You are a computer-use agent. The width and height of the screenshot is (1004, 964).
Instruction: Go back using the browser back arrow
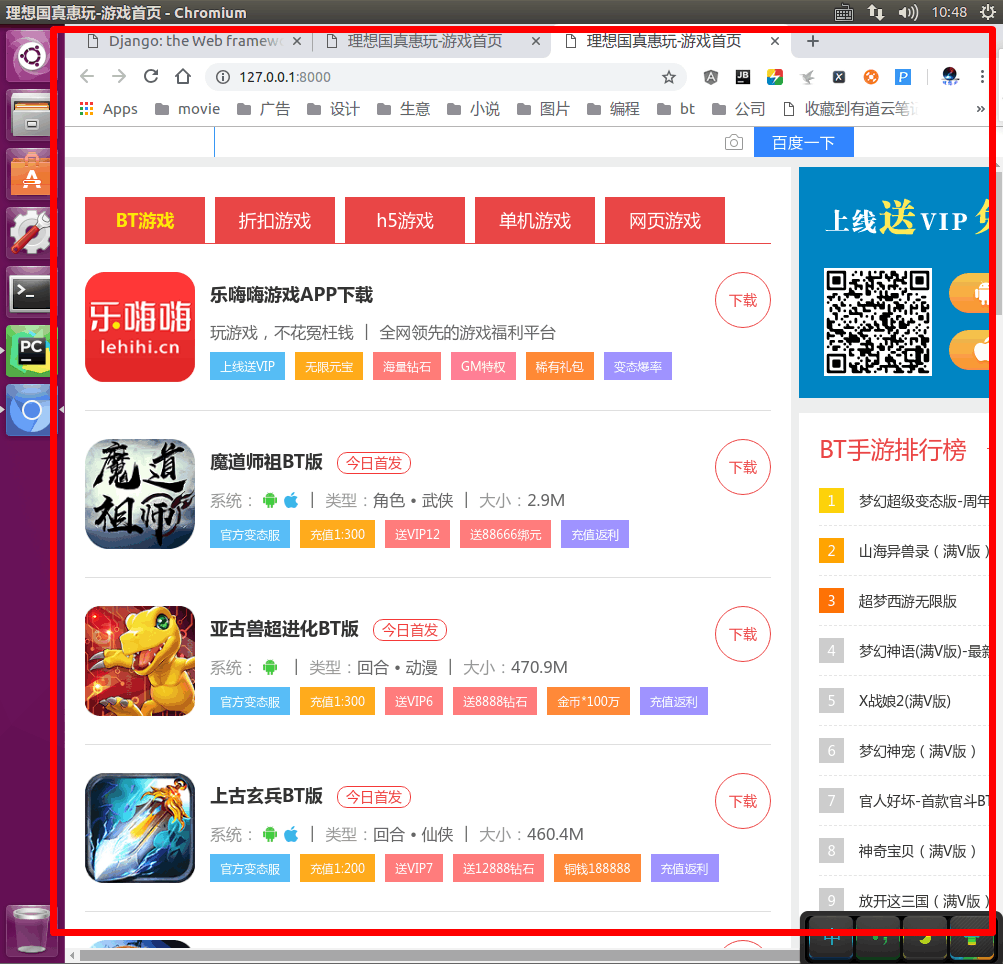(87, 77)
